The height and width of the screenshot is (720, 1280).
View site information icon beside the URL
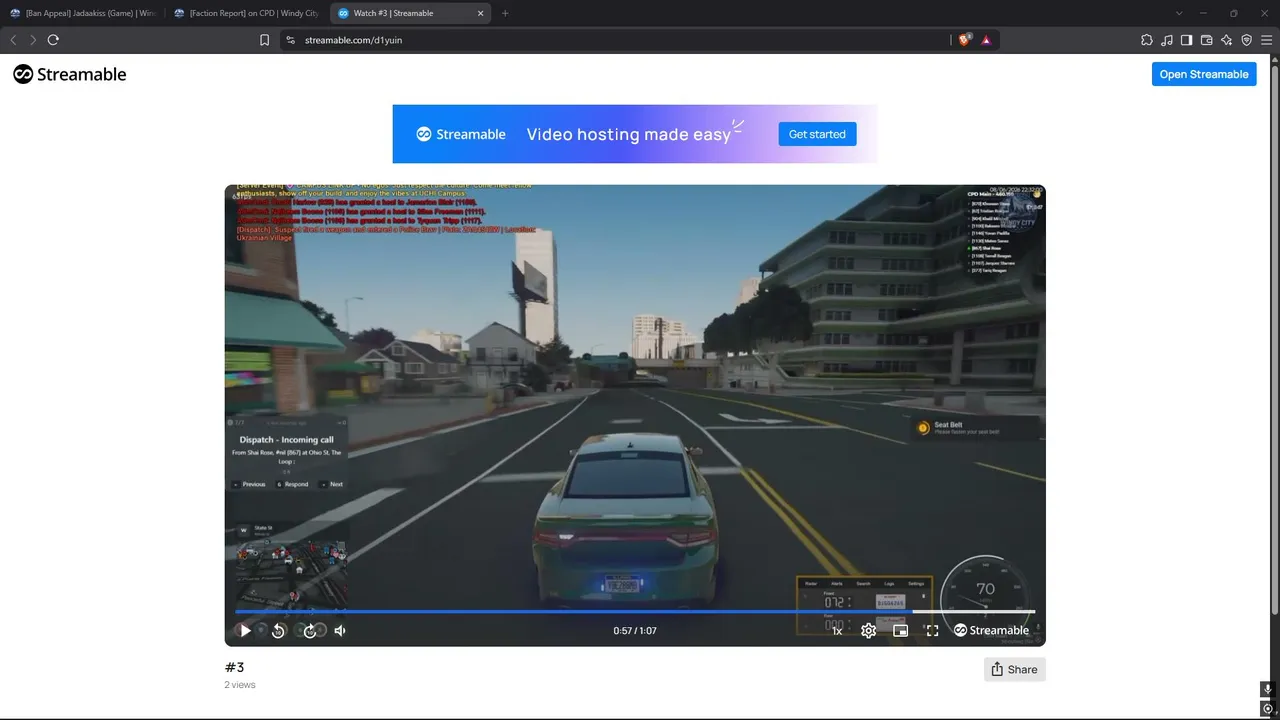[291, 40]
